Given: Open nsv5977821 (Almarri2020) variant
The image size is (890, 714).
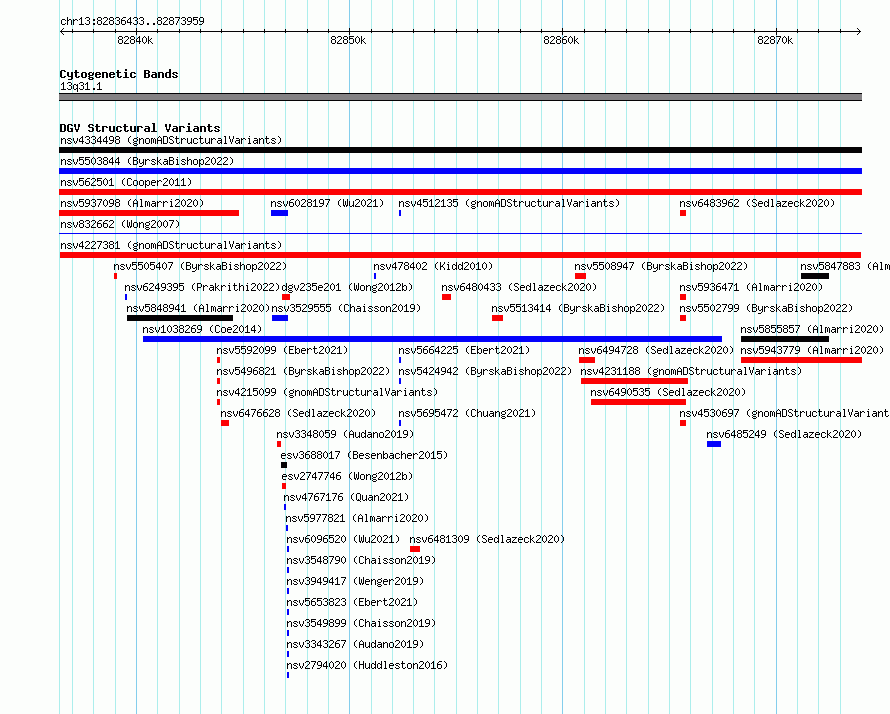Looking at the screenshot, I should 357,518.
